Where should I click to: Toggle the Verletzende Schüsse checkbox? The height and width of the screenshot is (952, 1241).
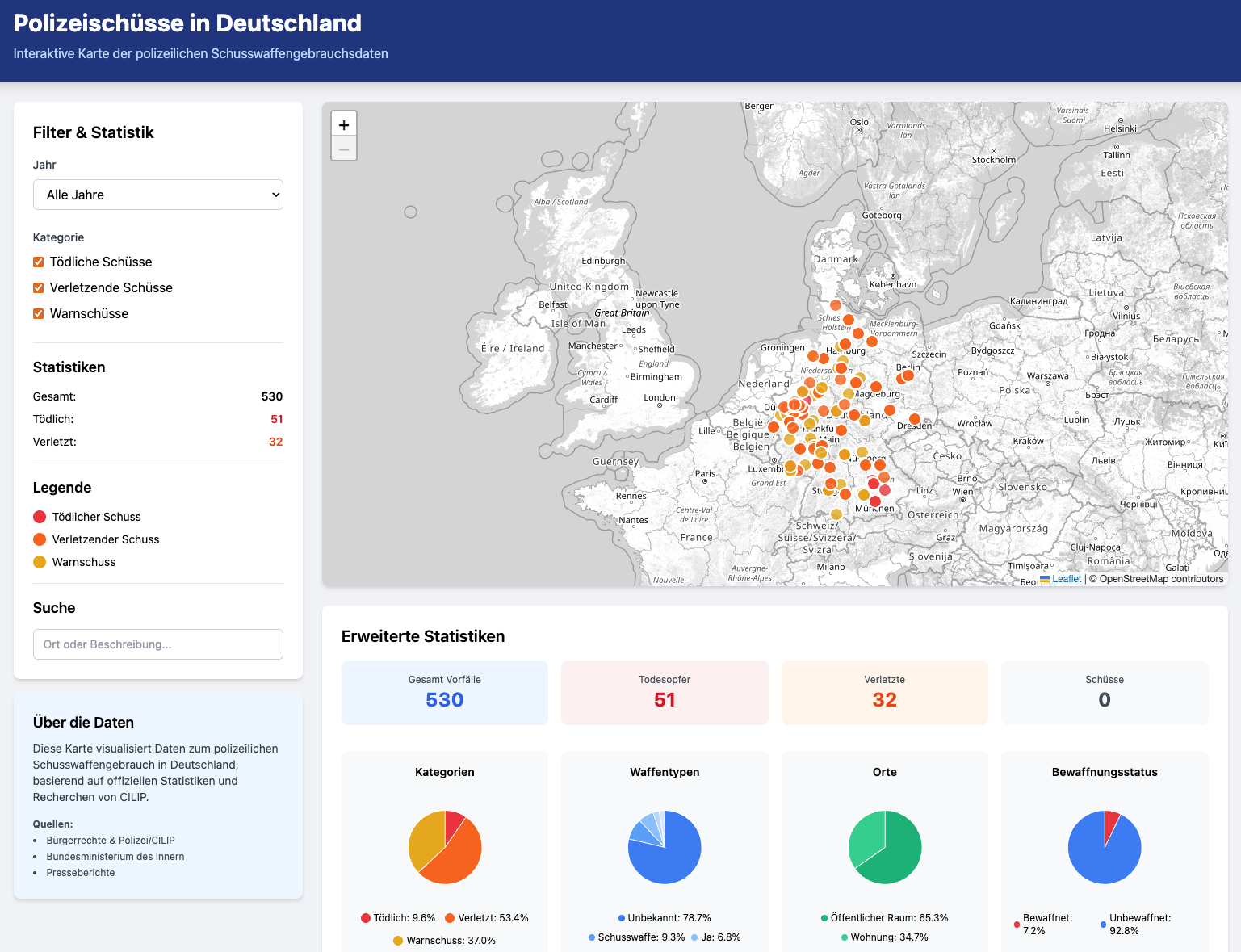(x=39, y=288)
